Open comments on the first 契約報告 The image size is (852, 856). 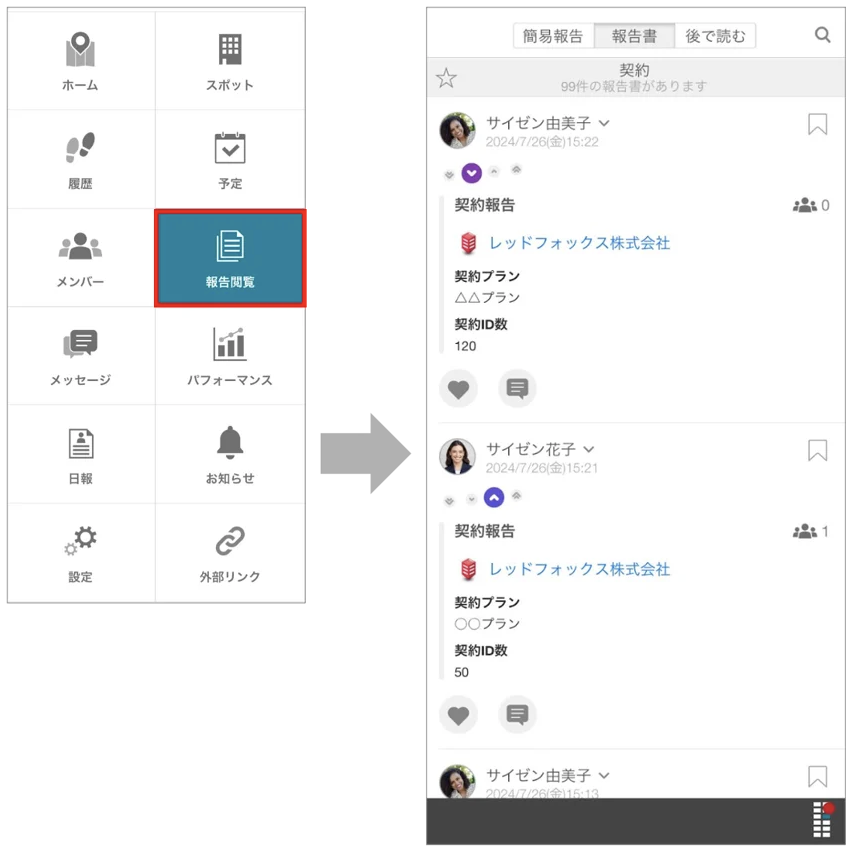pyautogui.click(x=517, y=389)
